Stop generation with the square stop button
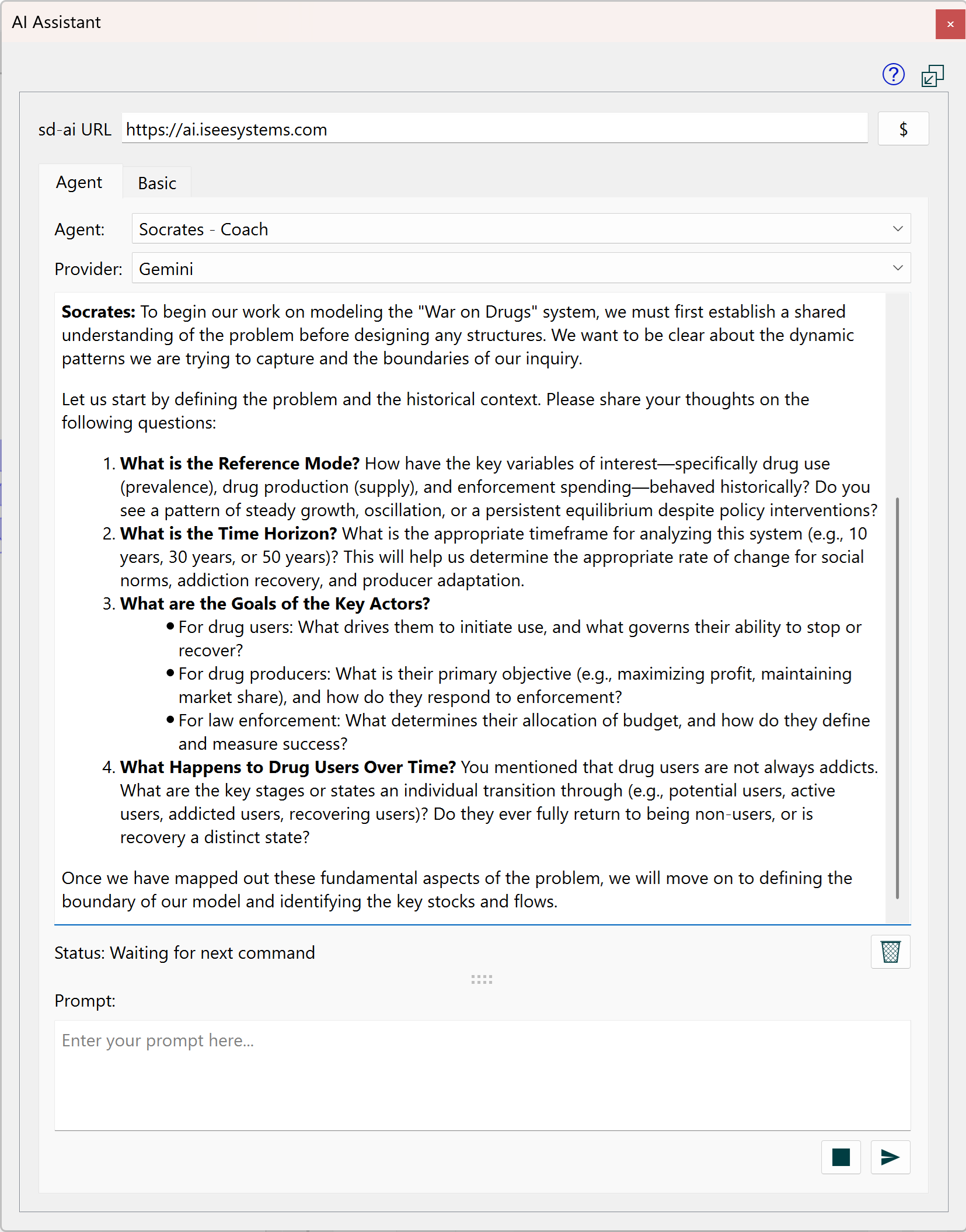966x1232 pixels. tap(841, 1157)
